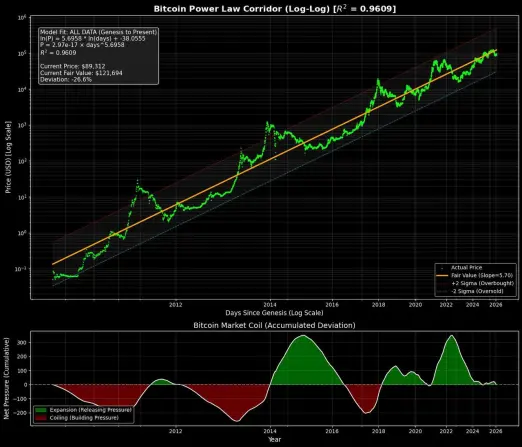Viewport: 522px width, 447px height.
Task: Click the -200 tick on the Net Pressure axis
Action: [x=21, y=413]
